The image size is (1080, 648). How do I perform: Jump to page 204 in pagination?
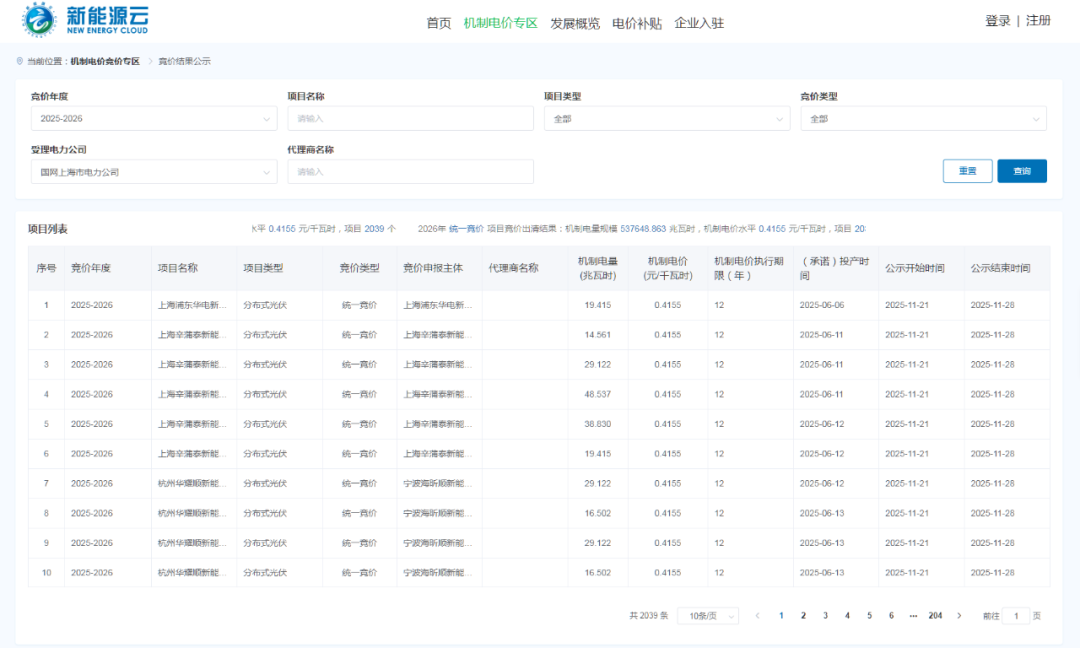pos(935,616)
